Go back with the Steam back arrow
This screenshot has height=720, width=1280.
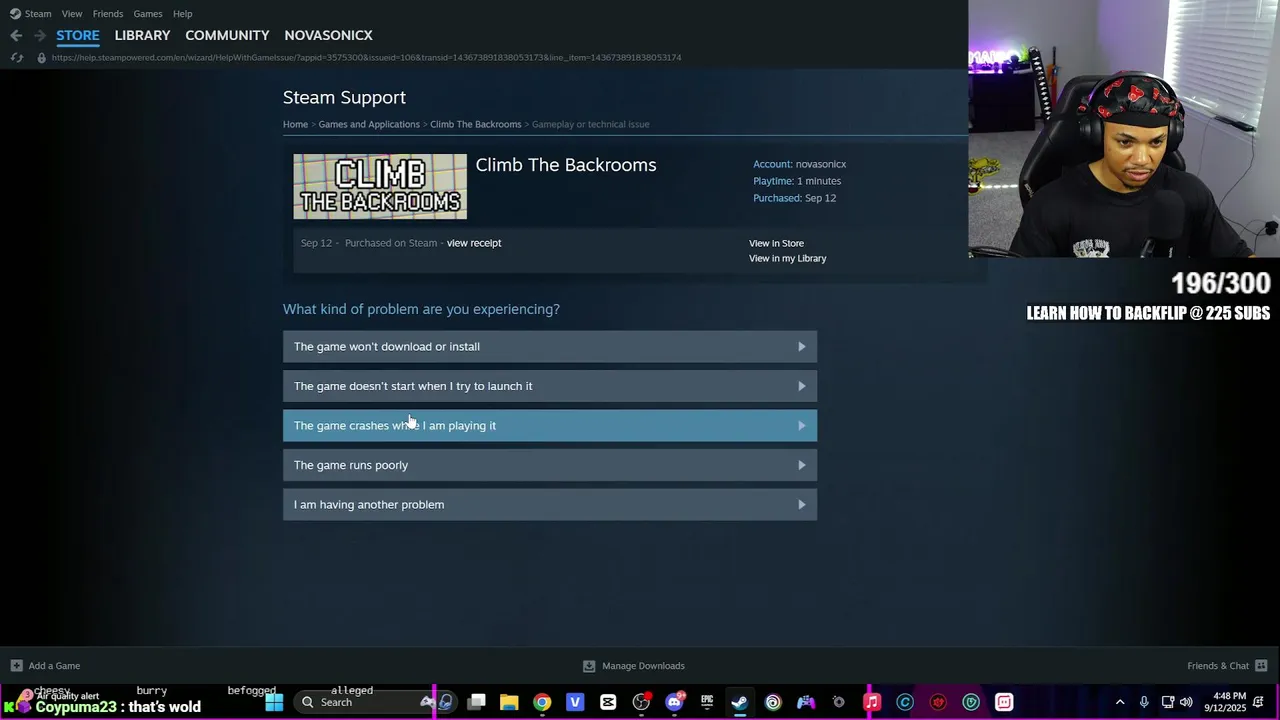[x=16, y=35]
